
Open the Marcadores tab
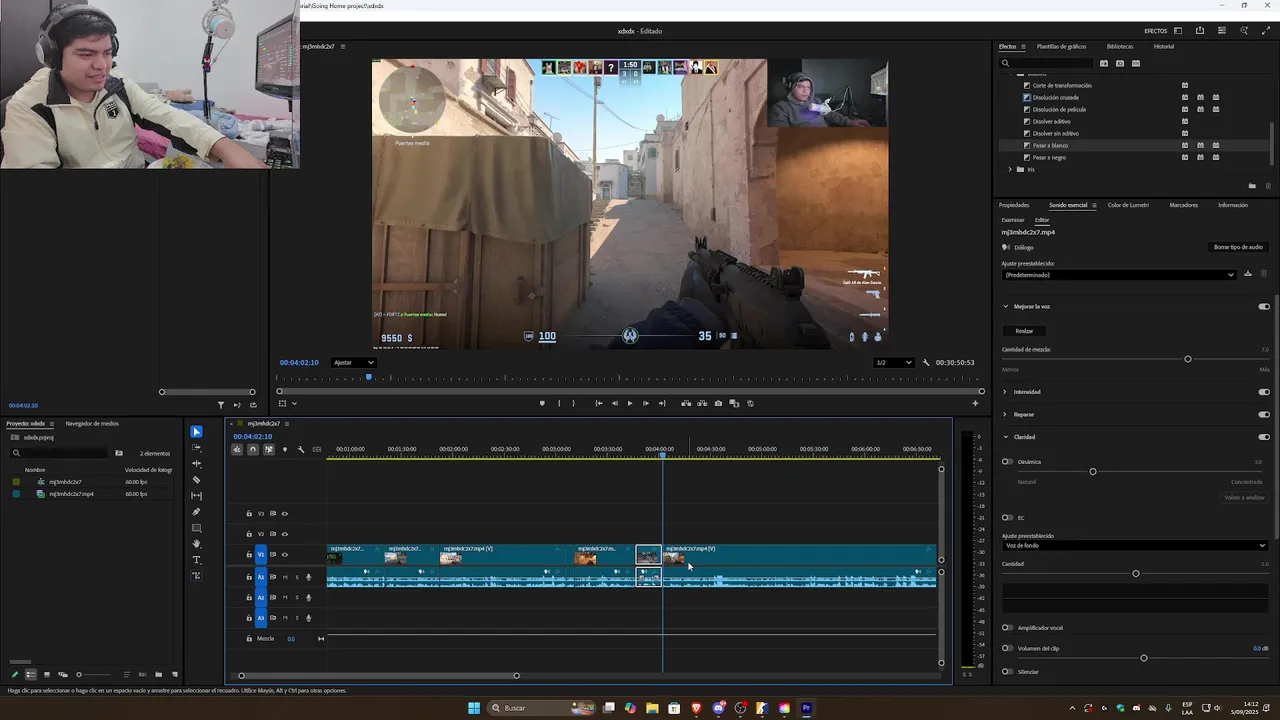1184,205
